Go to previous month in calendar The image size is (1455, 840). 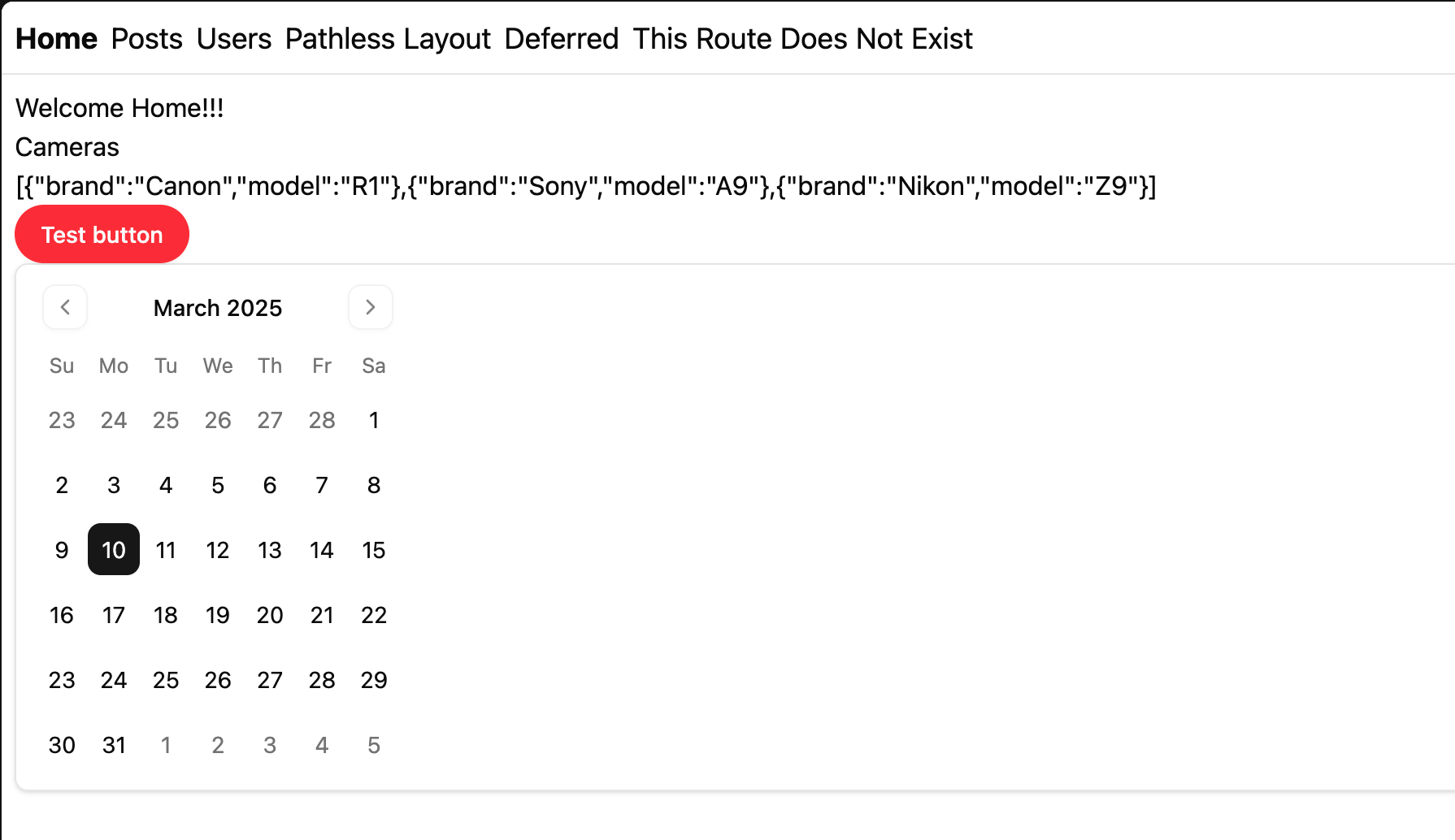coord(65,307)
